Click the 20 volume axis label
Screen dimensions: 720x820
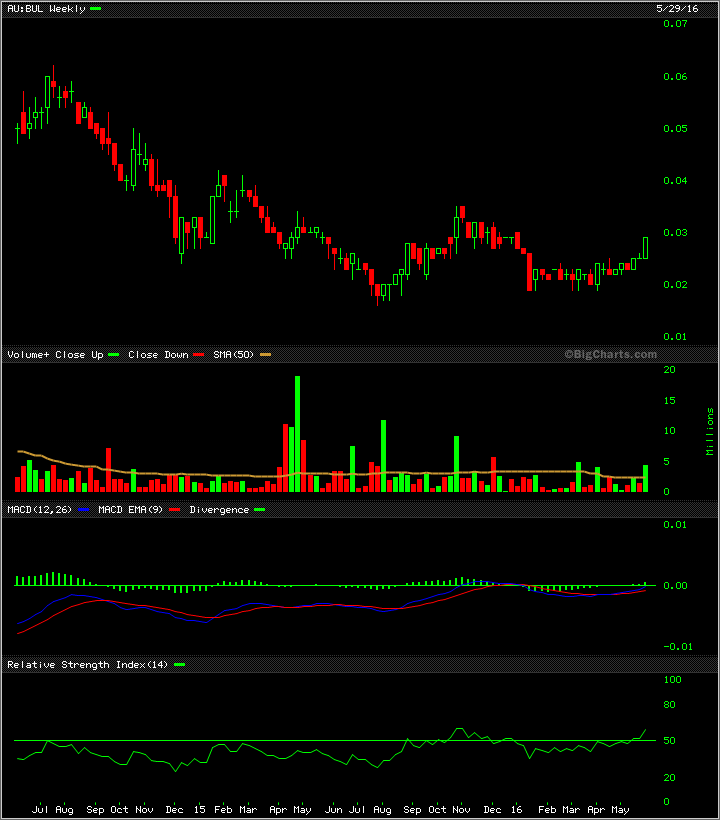(x=669, y=370)
